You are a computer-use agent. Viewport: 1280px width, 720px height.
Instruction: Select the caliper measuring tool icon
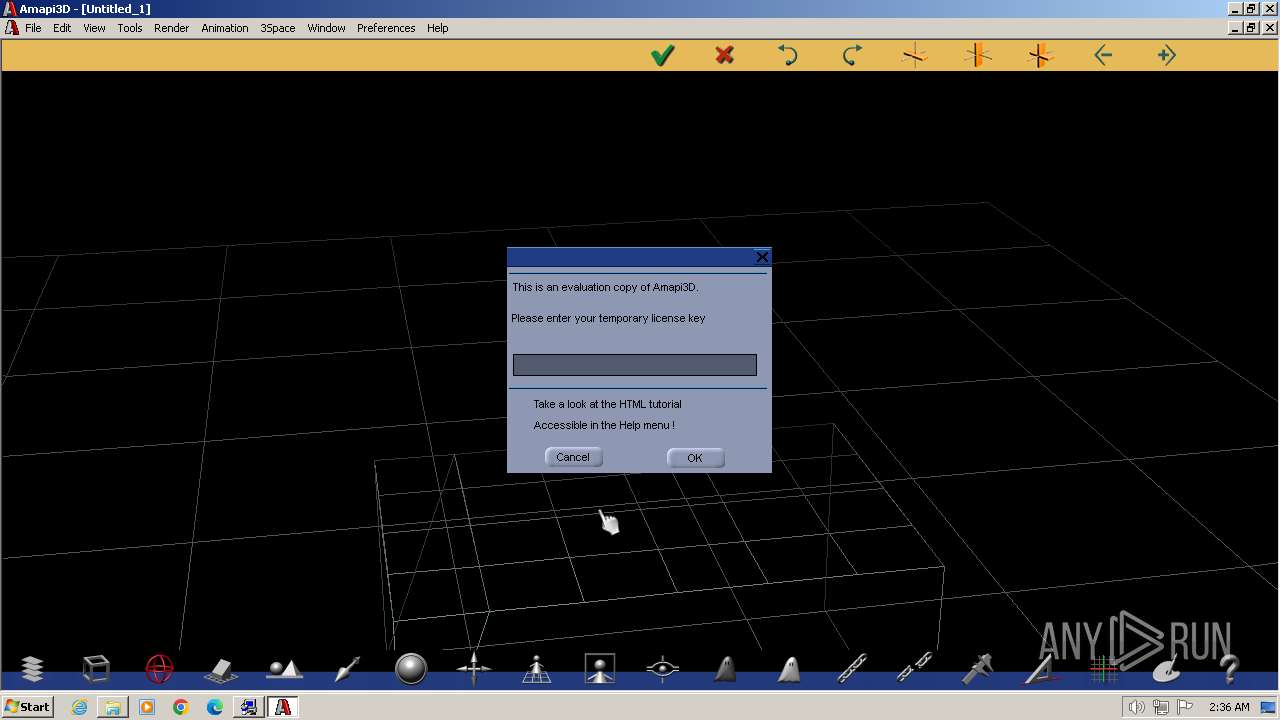click(x=977, y=668)
